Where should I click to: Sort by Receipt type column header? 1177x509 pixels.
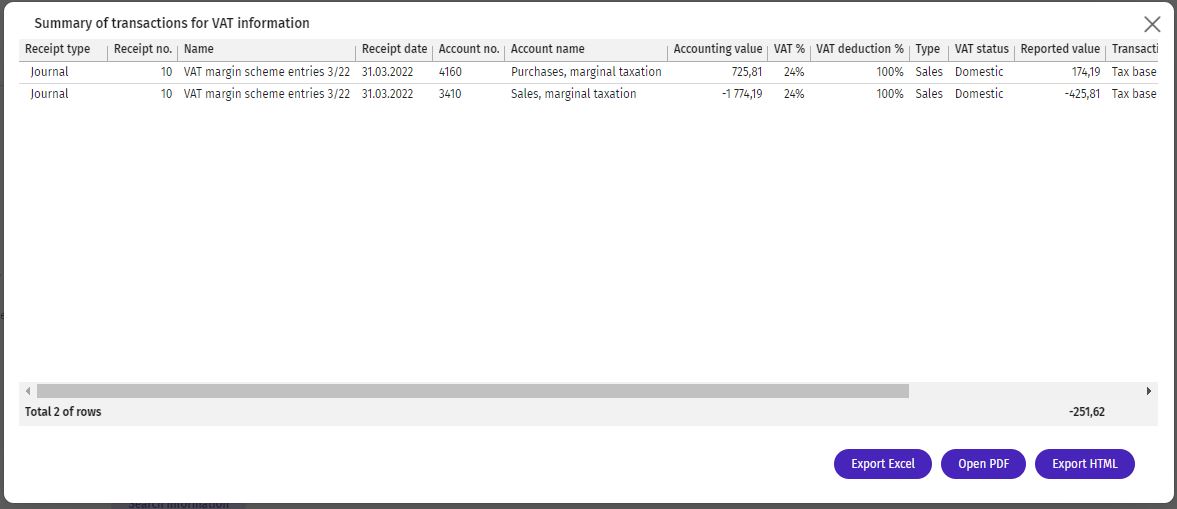(57, 49)
